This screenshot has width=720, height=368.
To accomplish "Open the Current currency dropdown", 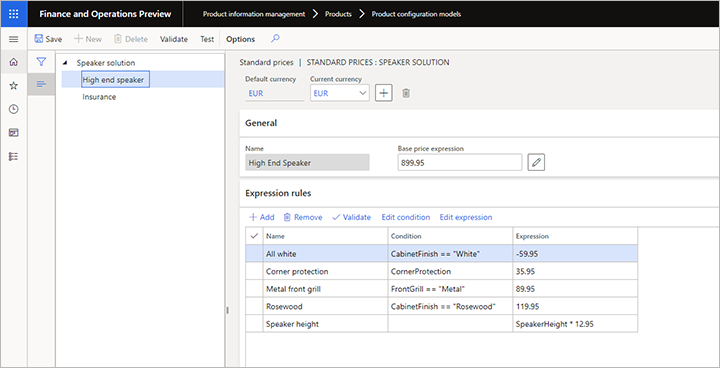I will [340, 93].
